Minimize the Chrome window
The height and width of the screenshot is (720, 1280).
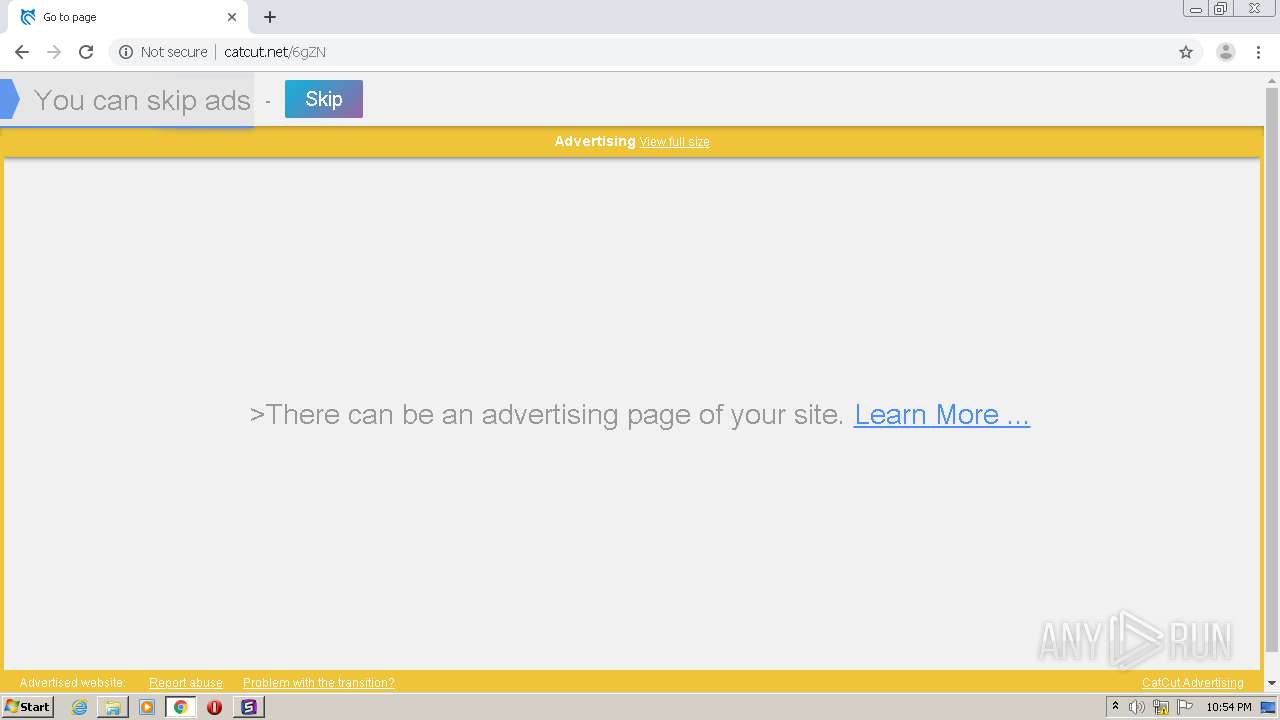pos(1196,9)
